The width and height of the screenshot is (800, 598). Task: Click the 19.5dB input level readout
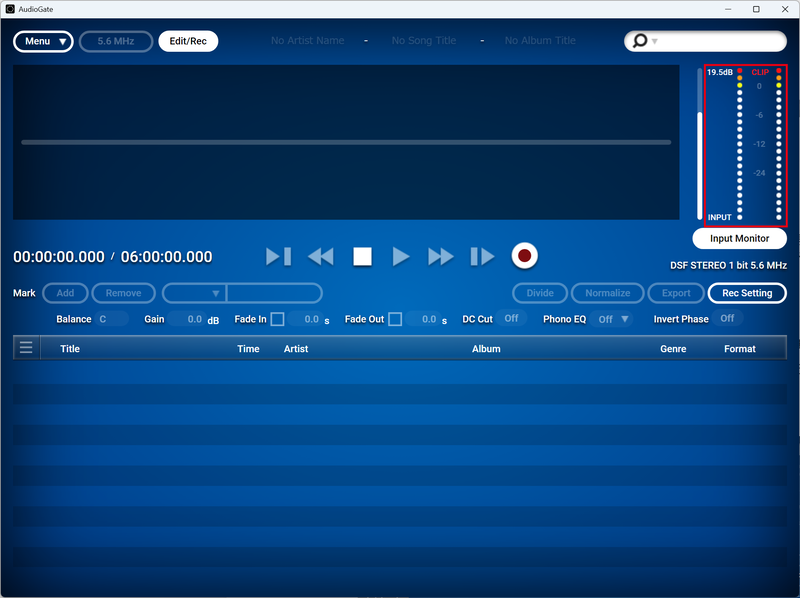[x=719, y=72]
